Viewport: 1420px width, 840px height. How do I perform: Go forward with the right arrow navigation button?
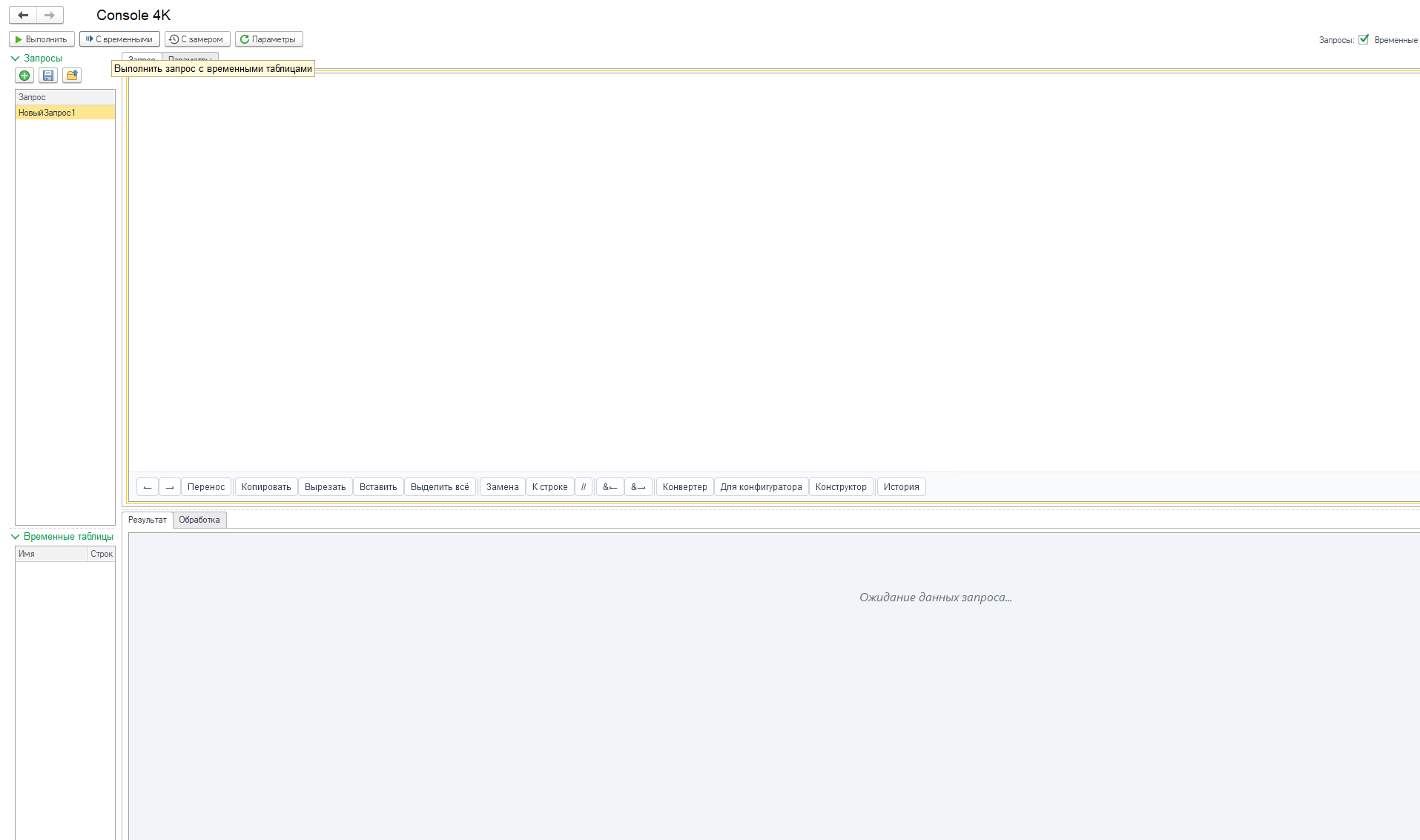[x=50, y=15]
